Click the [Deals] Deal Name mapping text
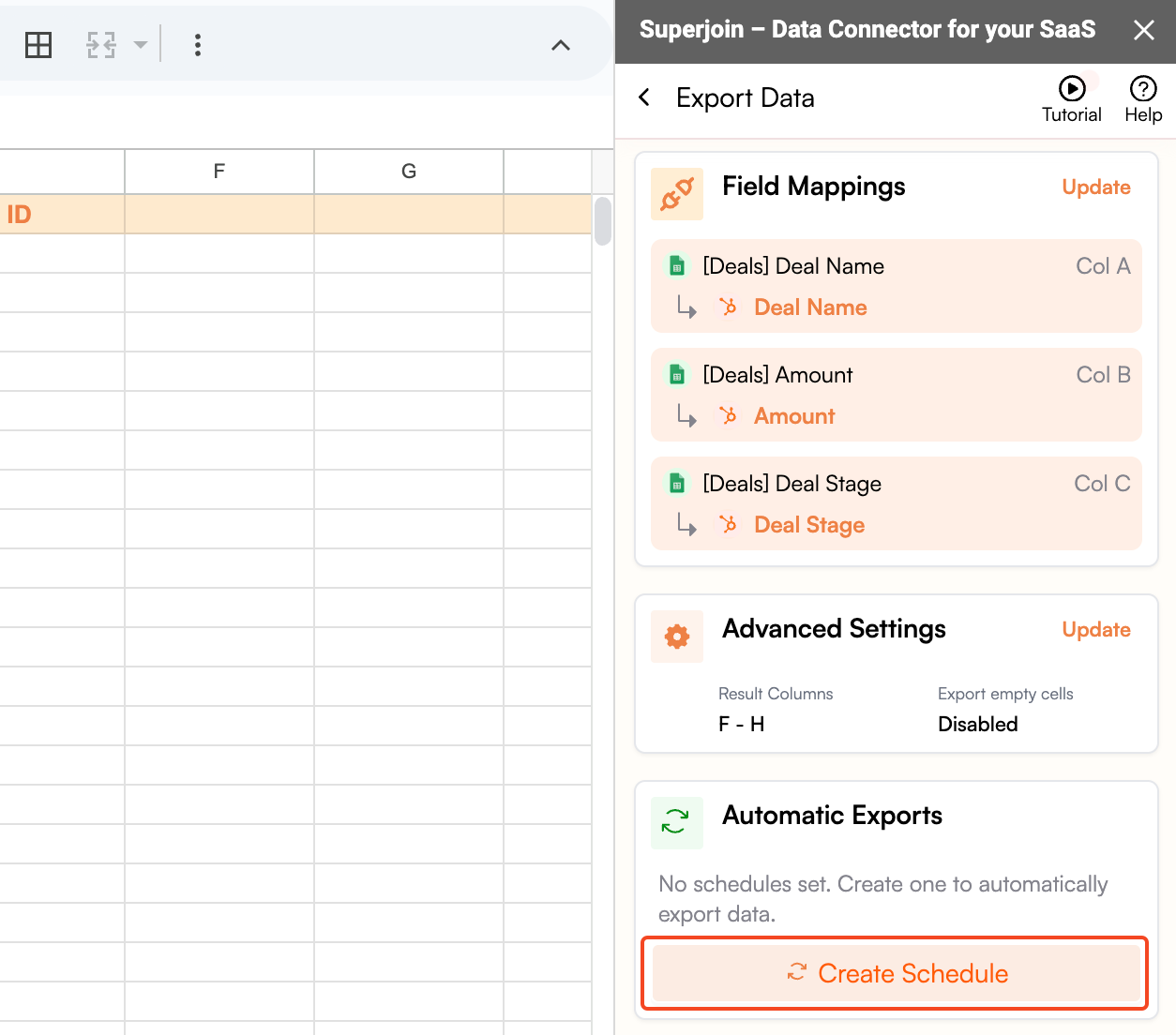This screenshot has height=1035, width=1176. 793,266
